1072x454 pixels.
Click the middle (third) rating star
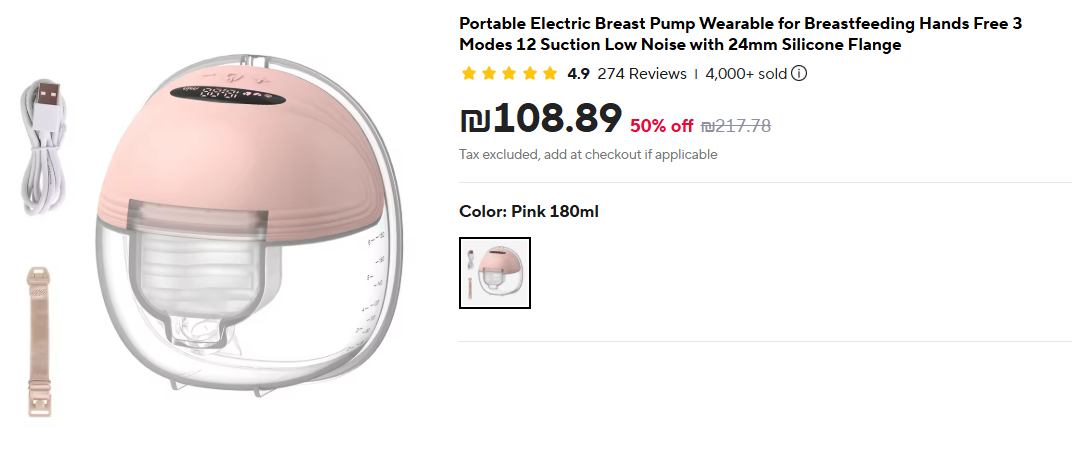tap(509, 73)
